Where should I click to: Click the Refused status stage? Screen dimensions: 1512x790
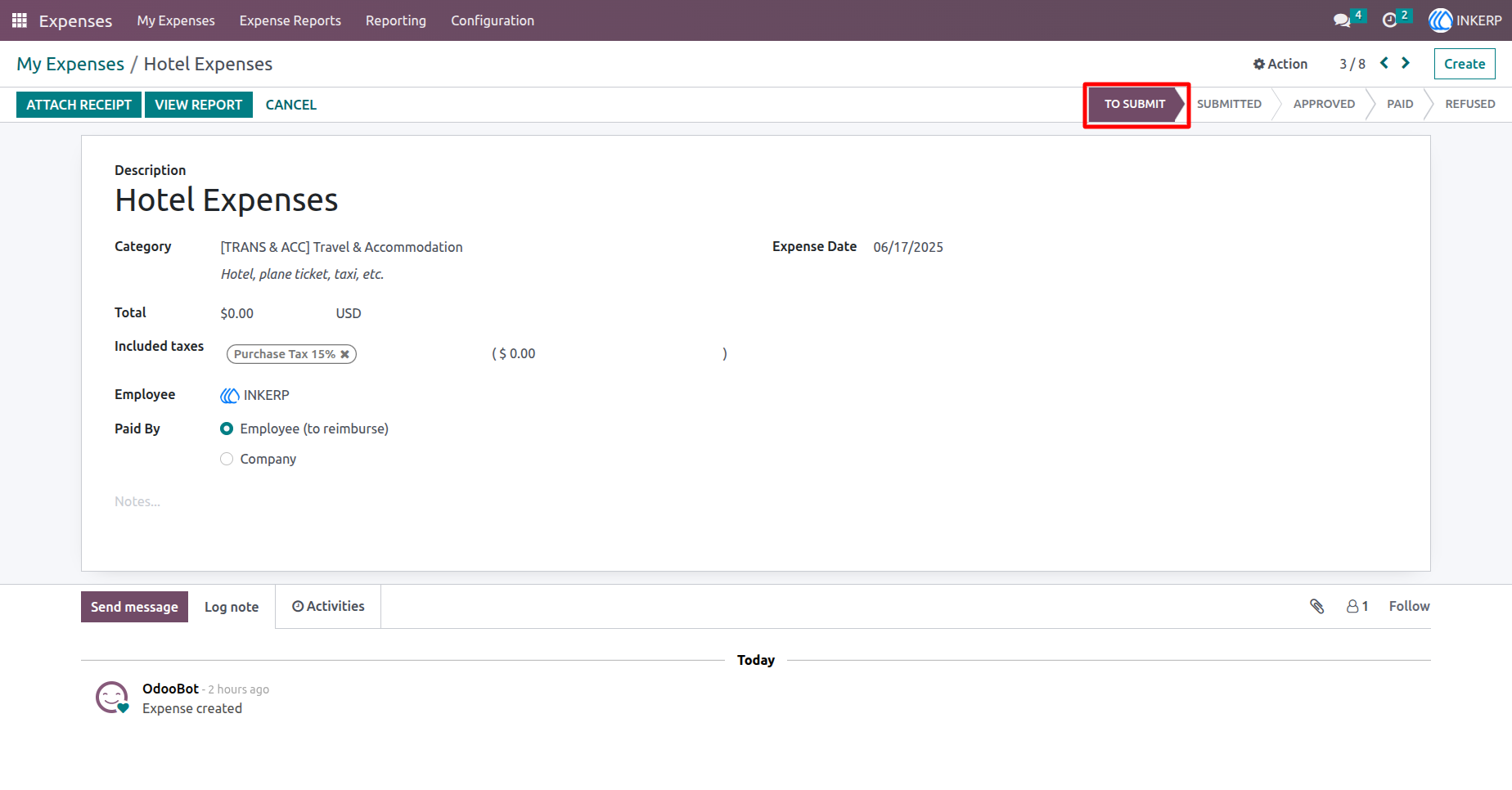pos(1469,104)
